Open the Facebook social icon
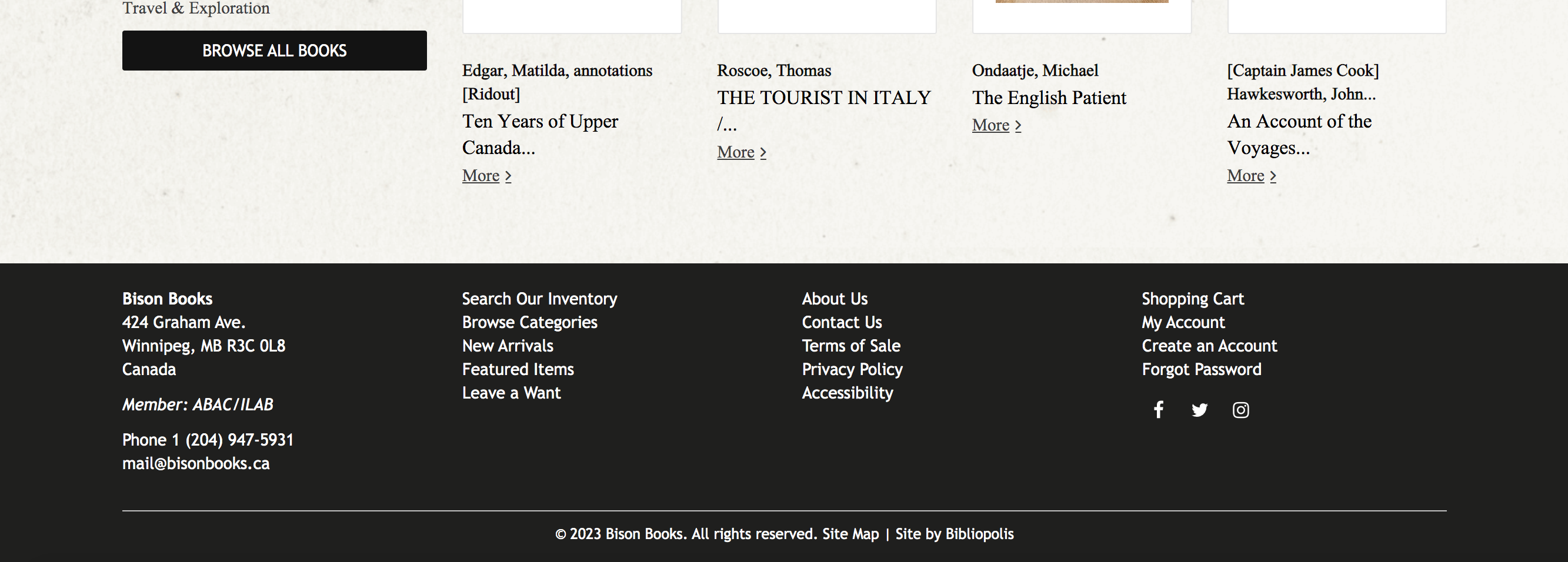The height and width of the screenshot is (562, 1568). point(1158,410)
